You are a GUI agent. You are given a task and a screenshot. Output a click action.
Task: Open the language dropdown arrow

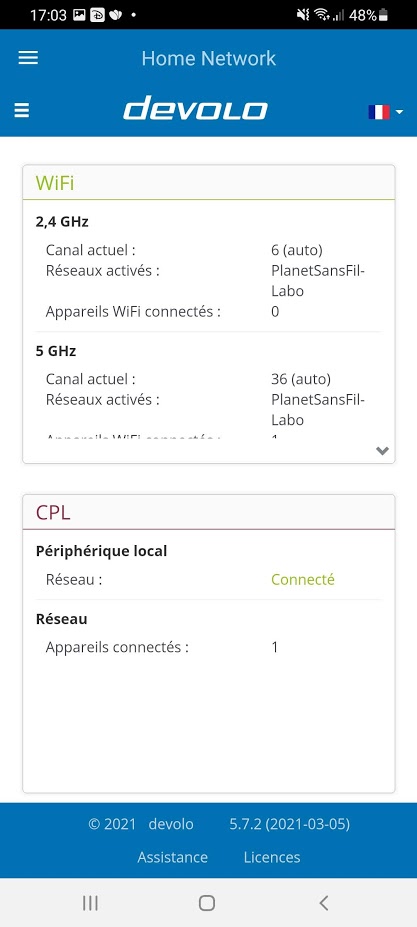[x=399, y=112]
